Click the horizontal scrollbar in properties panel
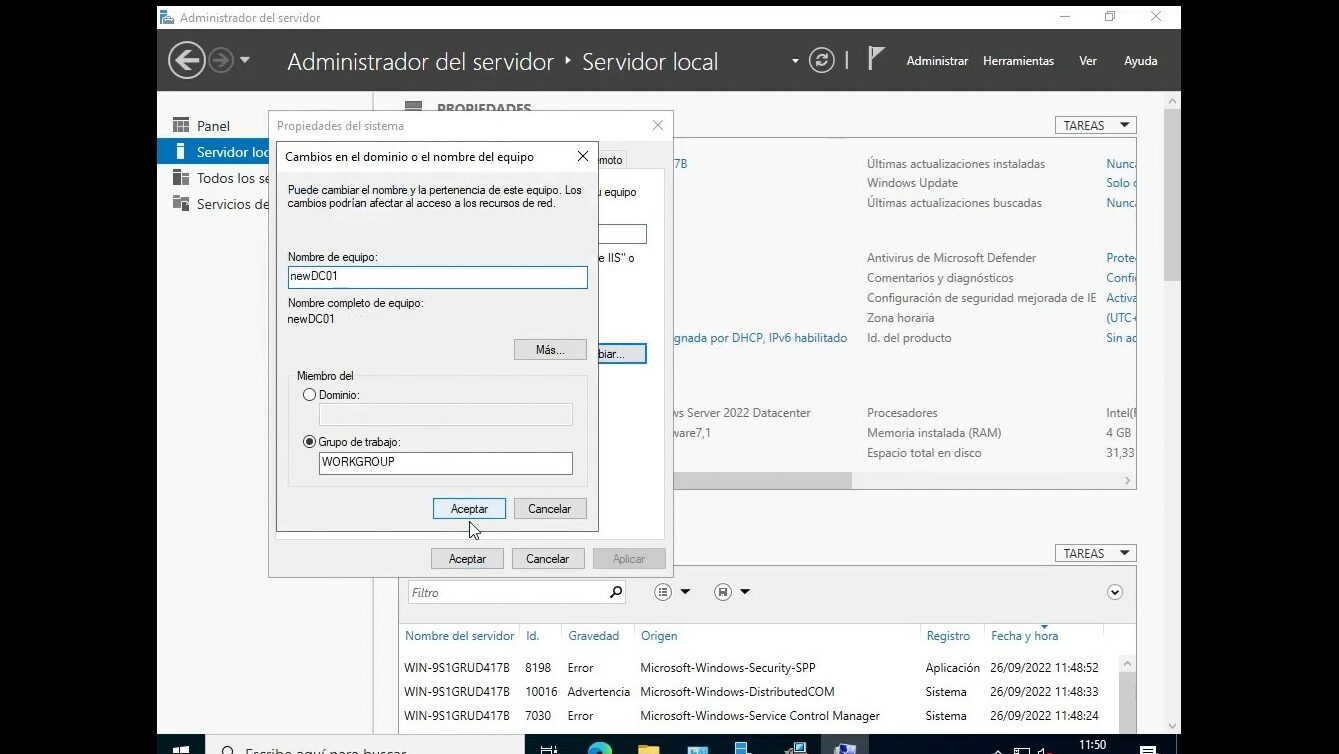Viewport: 1339px width, 754px height. (x=762, y=481)
